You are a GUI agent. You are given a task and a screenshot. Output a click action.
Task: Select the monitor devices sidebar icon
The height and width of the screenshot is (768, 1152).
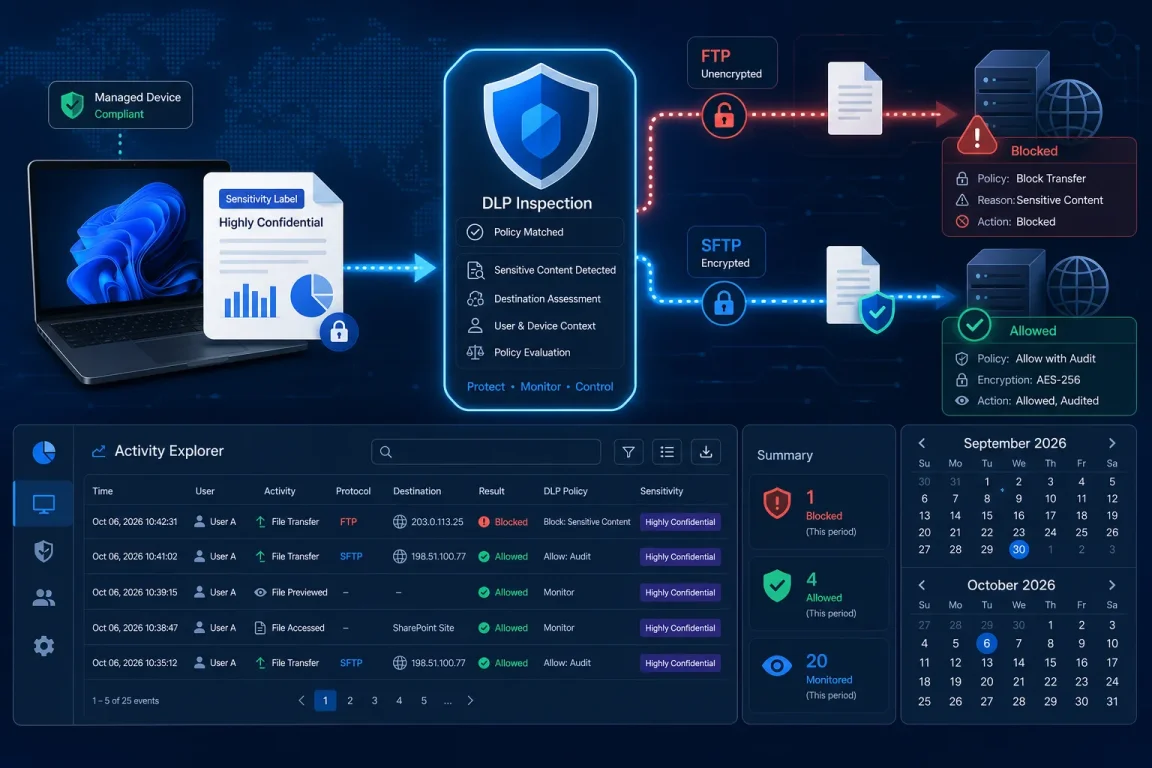coord(44,504)
